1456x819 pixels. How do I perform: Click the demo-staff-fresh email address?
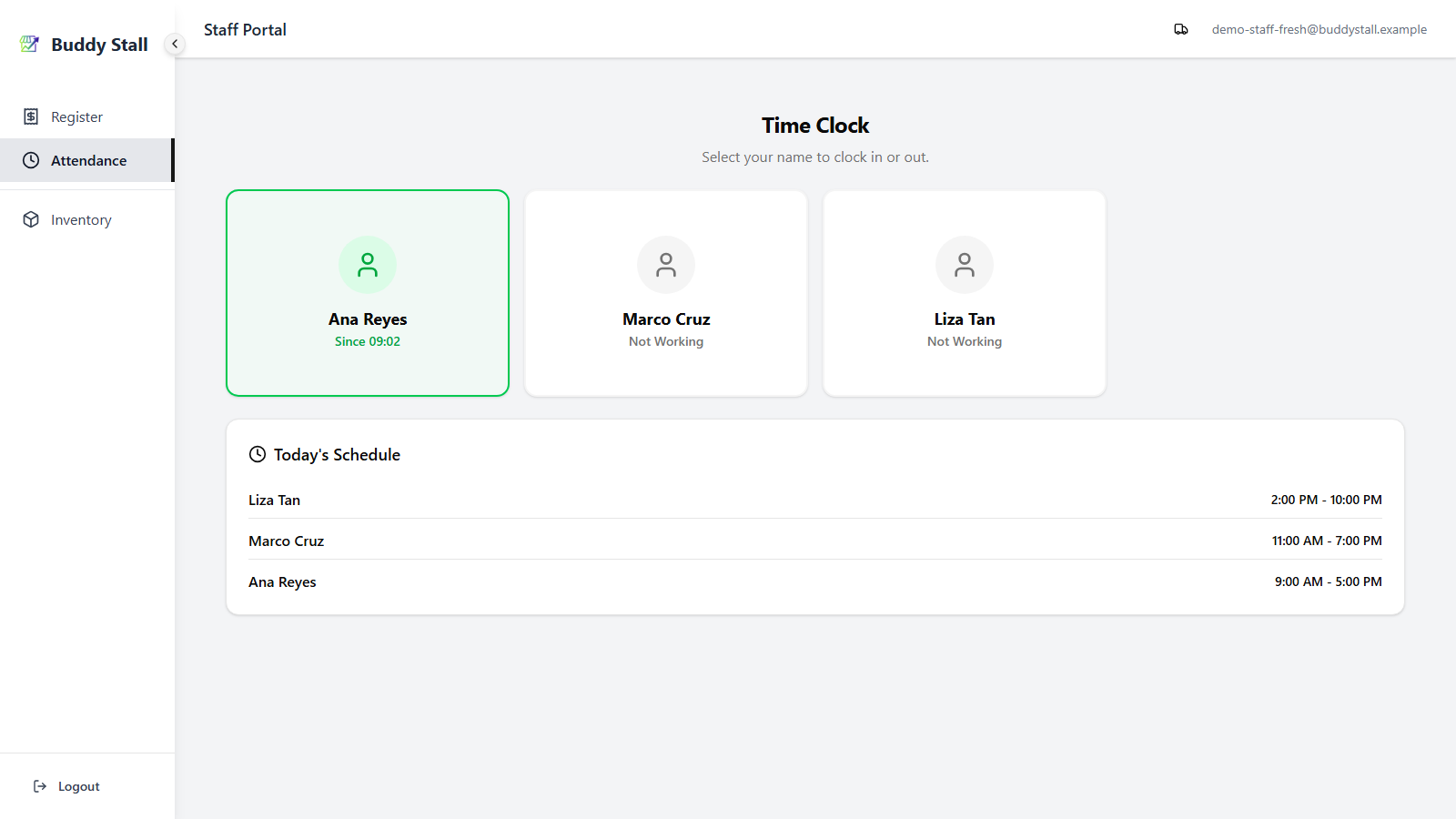(x=1319, y=29)
